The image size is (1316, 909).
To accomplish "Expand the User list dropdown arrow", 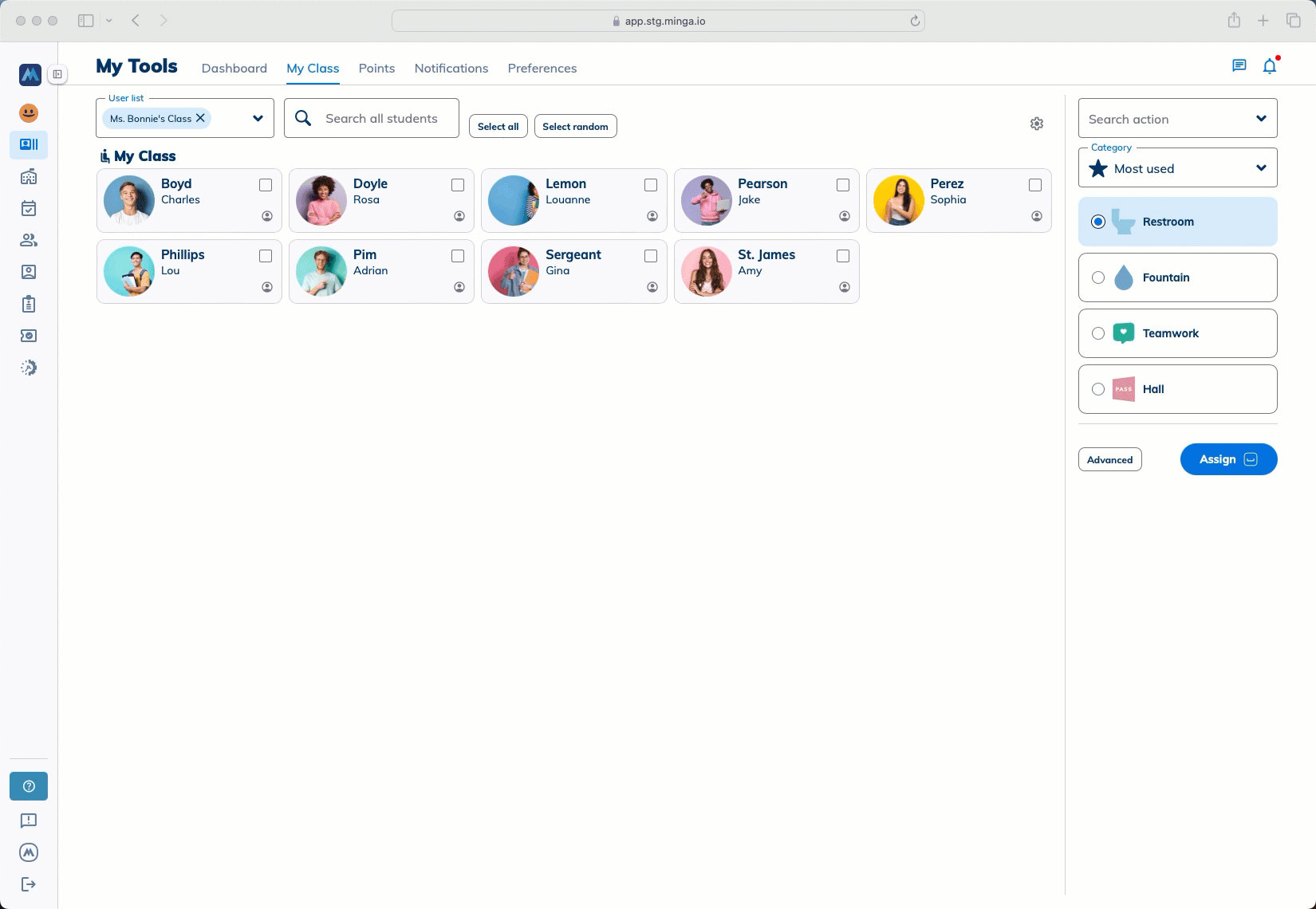I will pos(258,118).
